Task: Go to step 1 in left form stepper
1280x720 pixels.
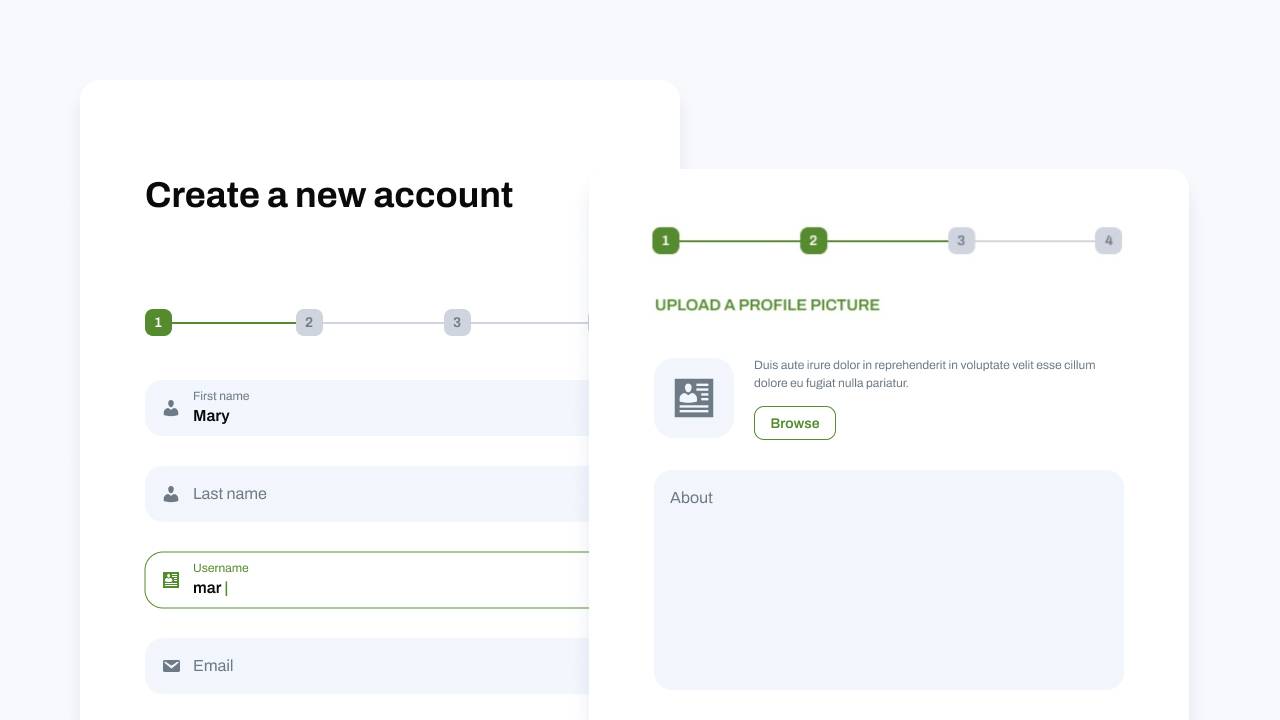Action: (x=158, y=323)
